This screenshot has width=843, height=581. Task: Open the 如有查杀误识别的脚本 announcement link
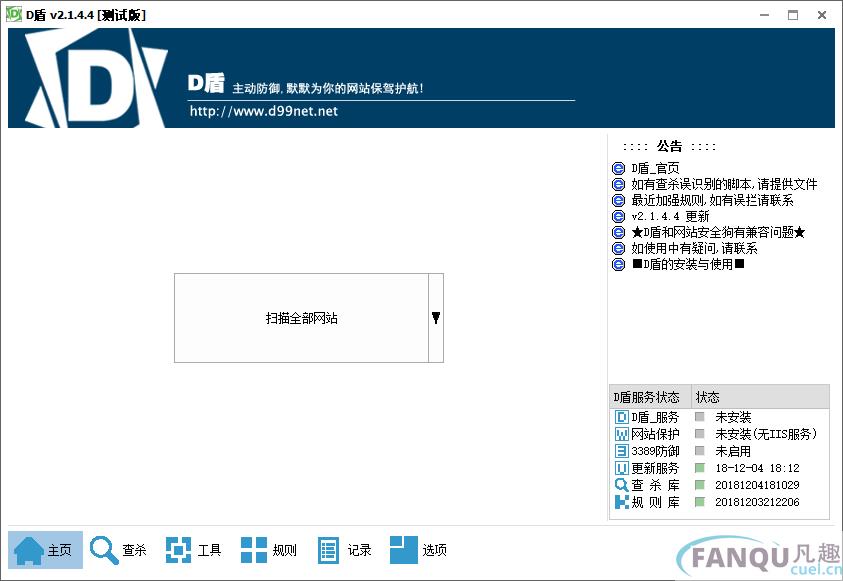coord(724,184)
